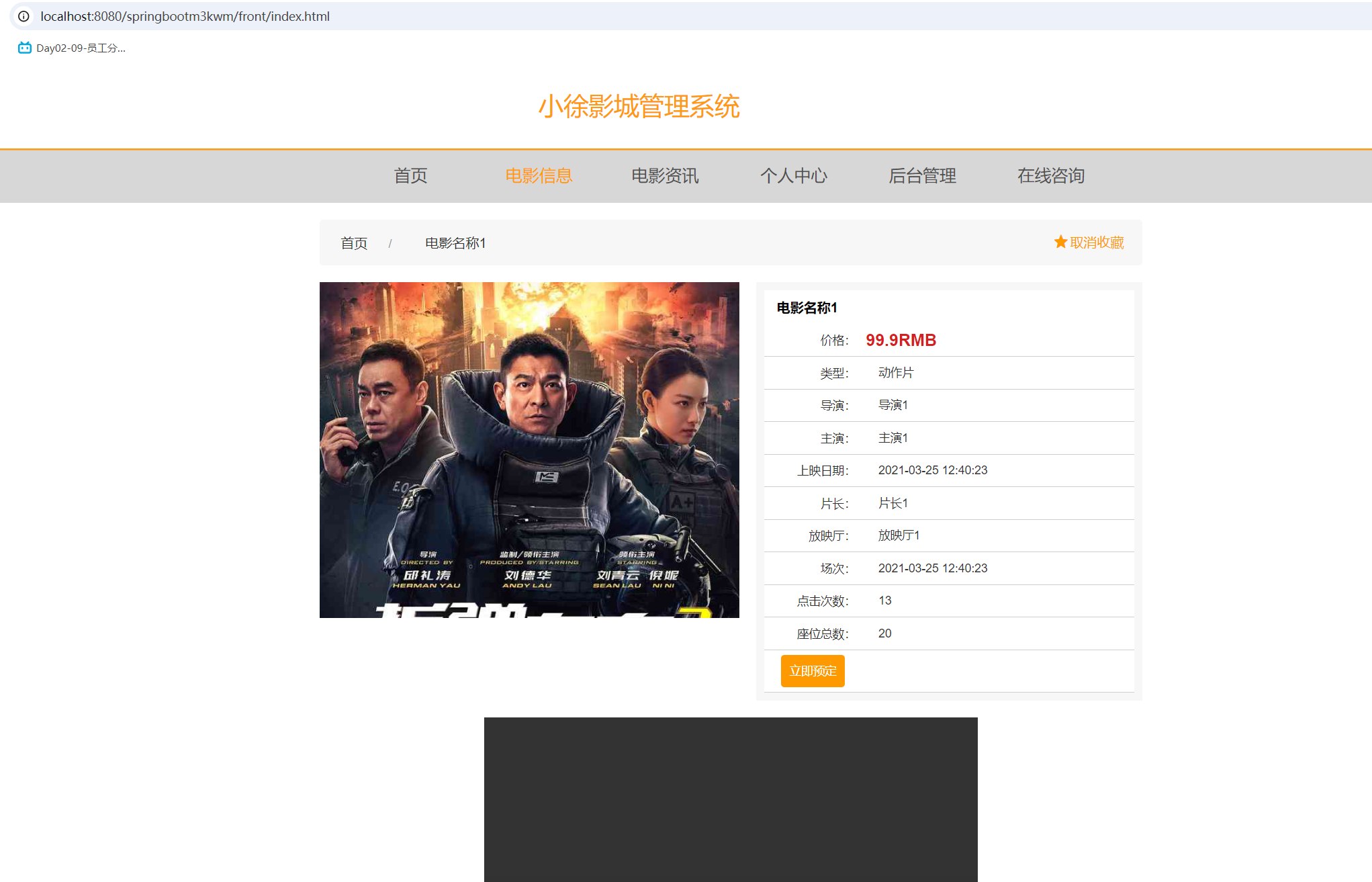Go to 首页 in navigation bar
The image size is (1372, 882).
tap(410, 176)
